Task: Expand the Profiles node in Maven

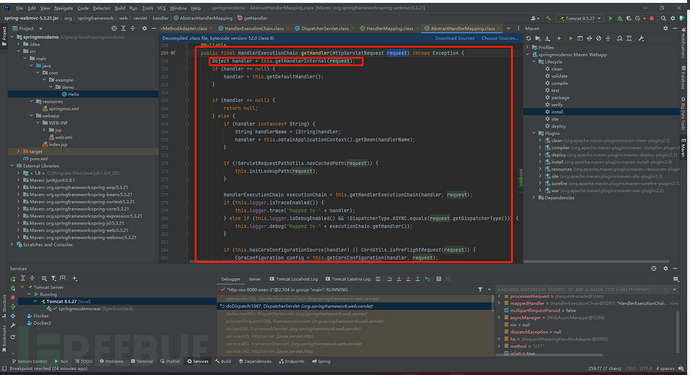Action: click(528, 47)
